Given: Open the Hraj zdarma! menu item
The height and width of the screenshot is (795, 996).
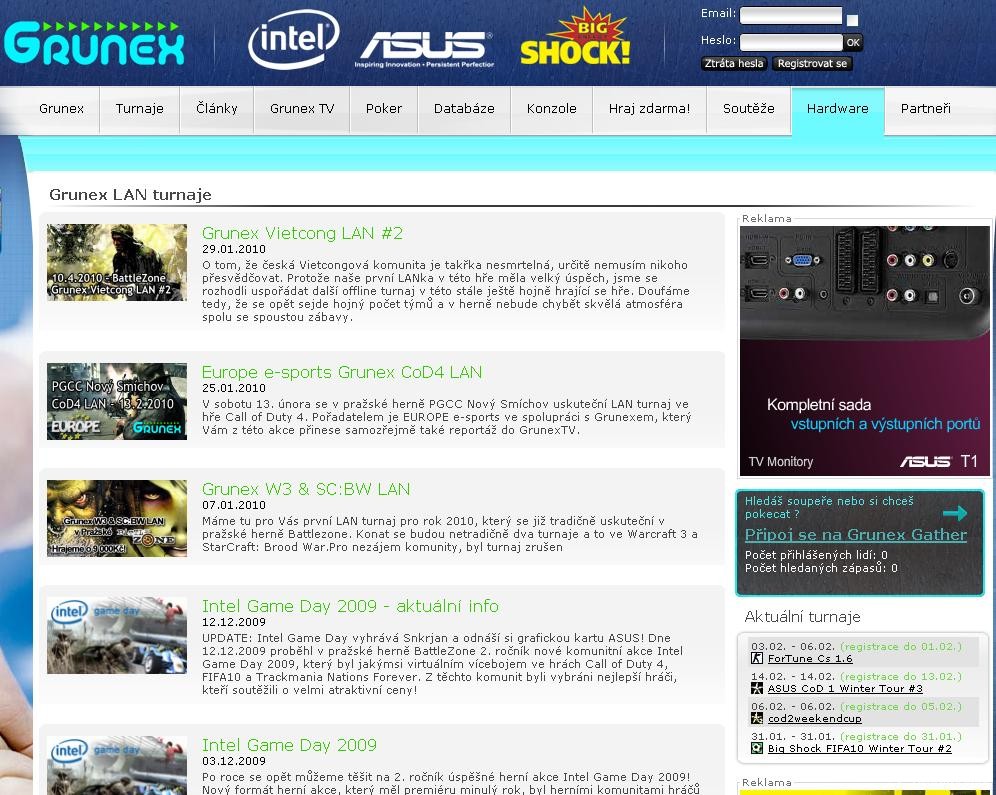Looking at the screenshot, I should (x=649, y=109).
